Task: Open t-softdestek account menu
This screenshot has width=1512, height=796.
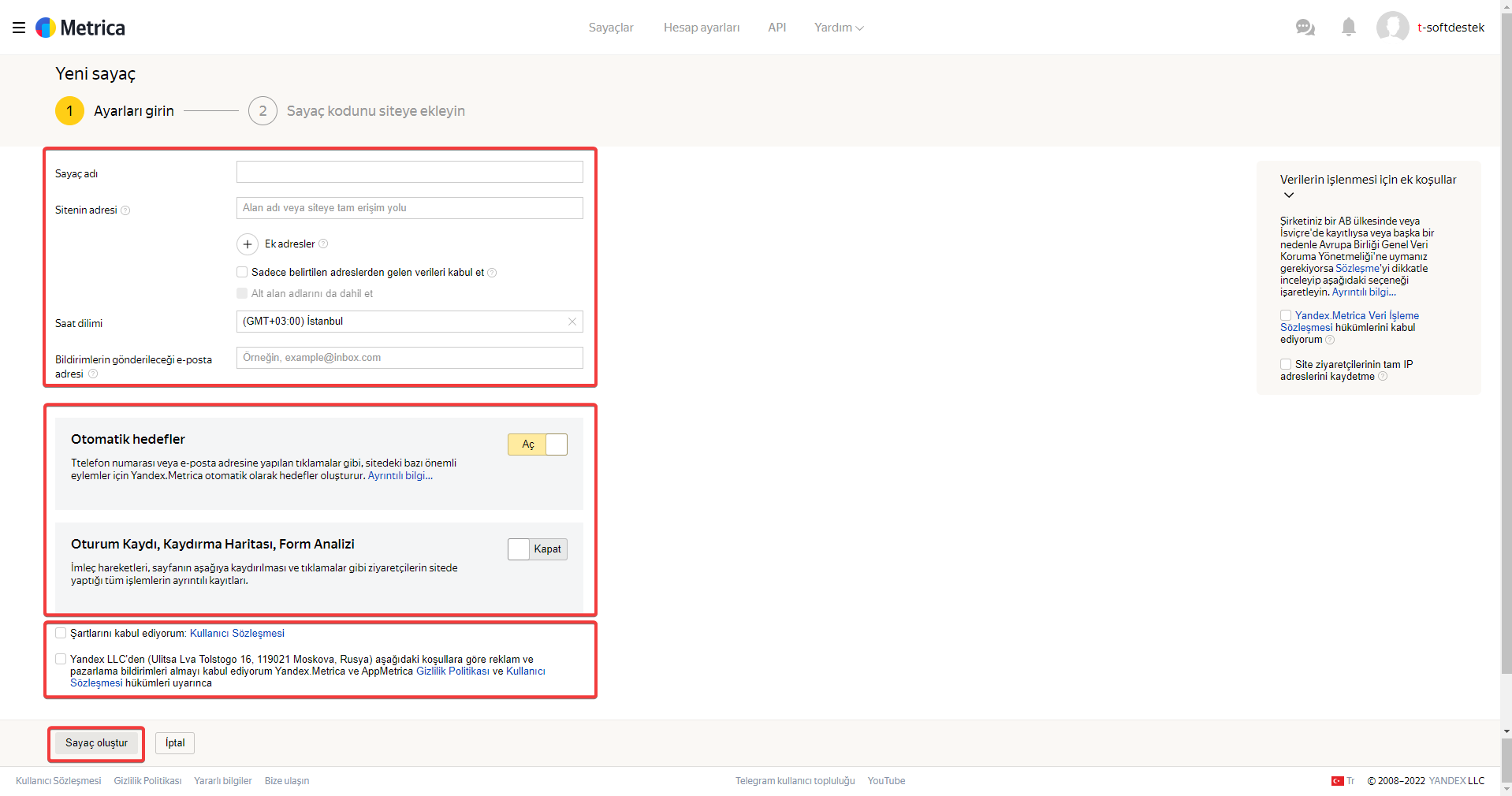Action: pyautogui.click(x=1451, y=28)
